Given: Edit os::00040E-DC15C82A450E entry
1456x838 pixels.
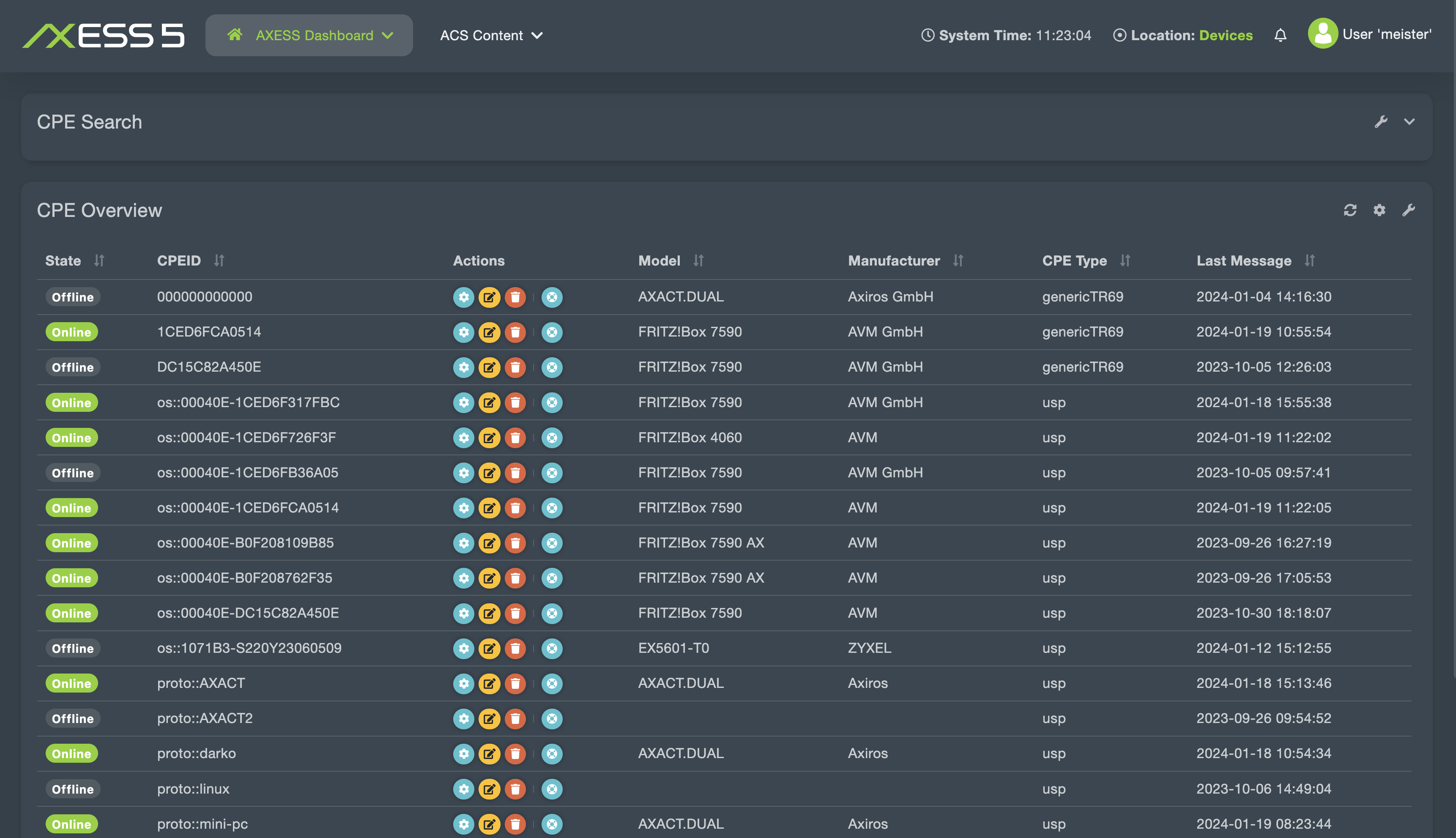Looking at the screenshot, I should pos(489,613).
